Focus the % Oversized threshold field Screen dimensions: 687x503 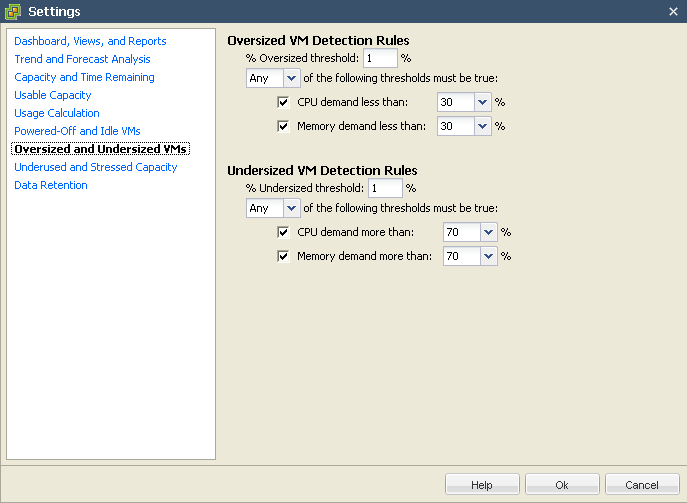coord(380,58)
